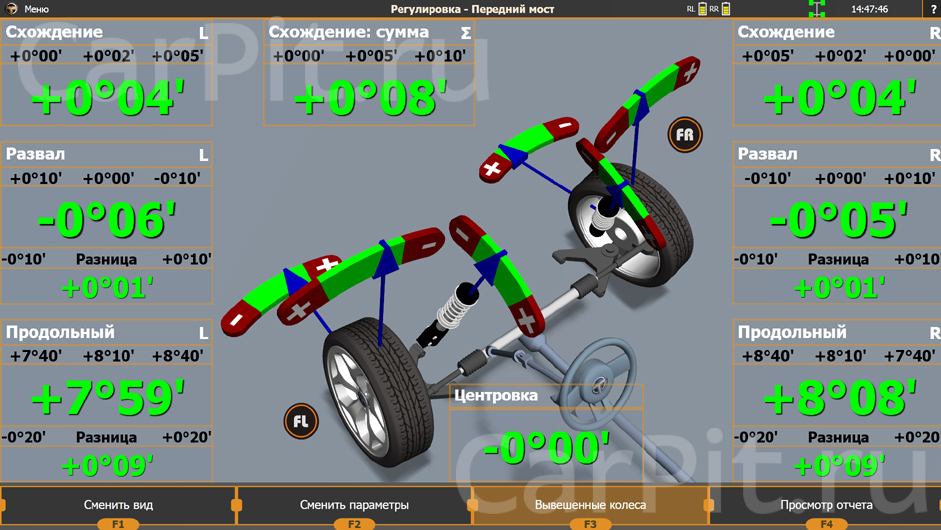Select the Схождение: сумма total toe panel
941x530 pixels.
[x=369, y=75]
